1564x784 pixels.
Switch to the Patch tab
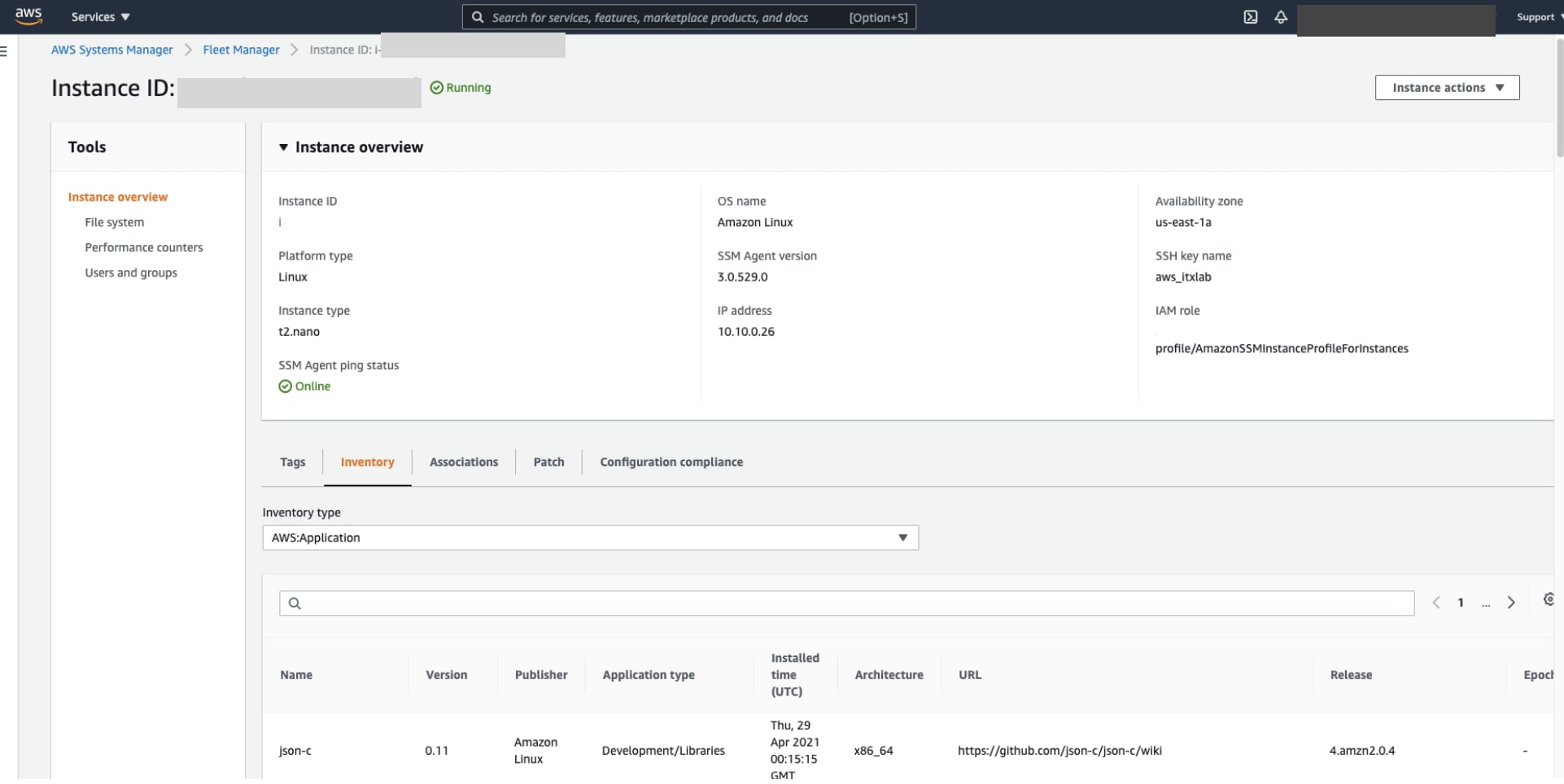(548, 462)
